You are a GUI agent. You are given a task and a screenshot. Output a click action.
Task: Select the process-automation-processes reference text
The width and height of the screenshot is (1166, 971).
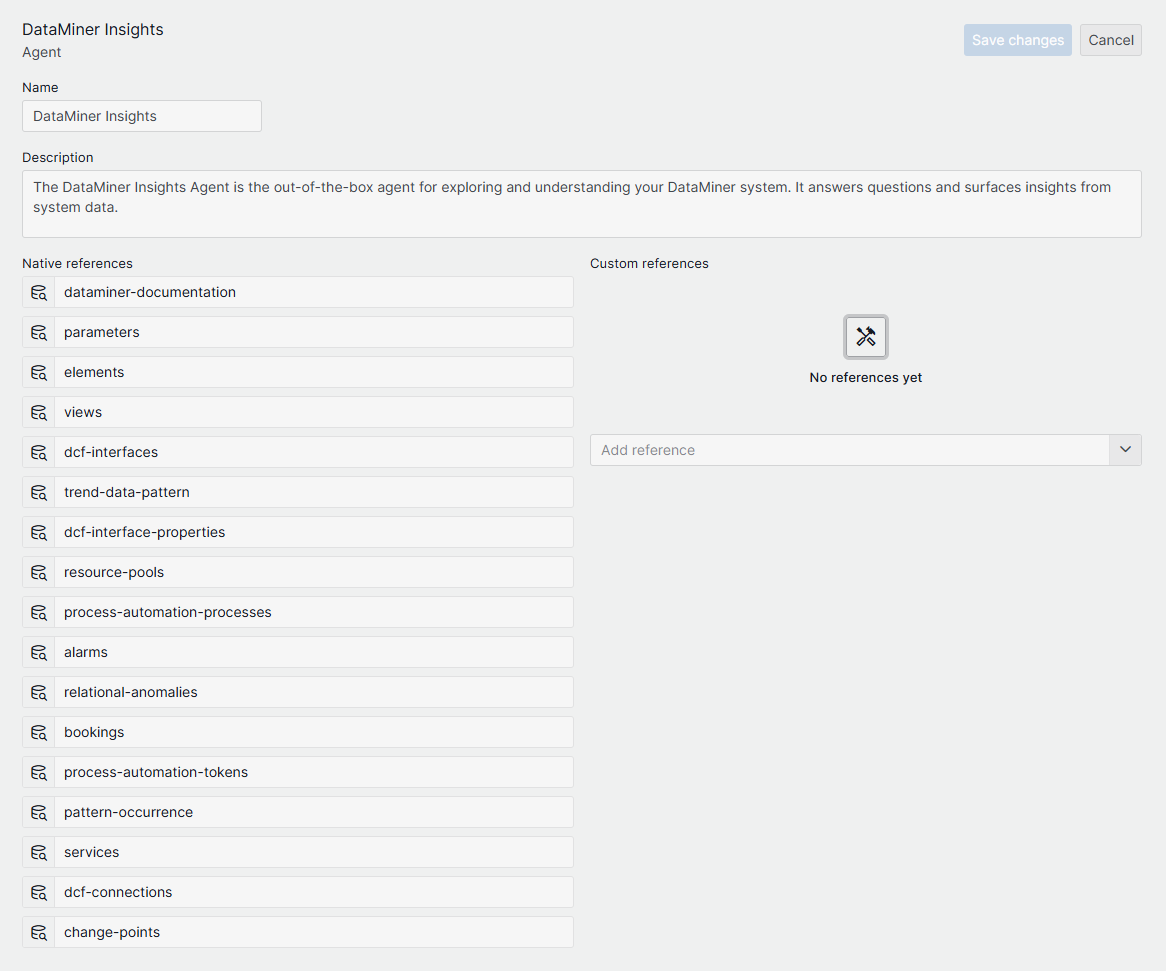click(167, 612)
